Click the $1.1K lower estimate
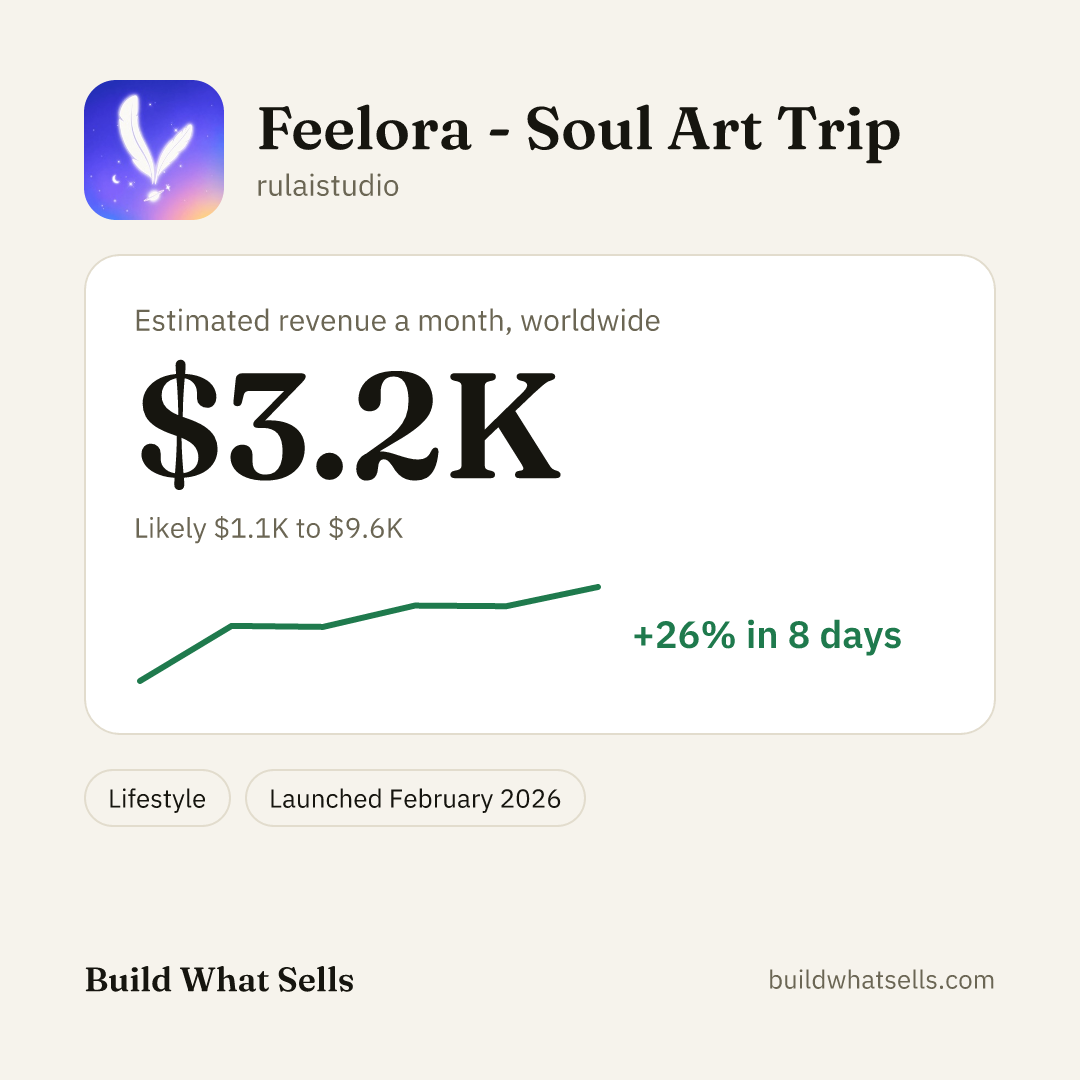Screen dimensions: 1080x1080 251,528
